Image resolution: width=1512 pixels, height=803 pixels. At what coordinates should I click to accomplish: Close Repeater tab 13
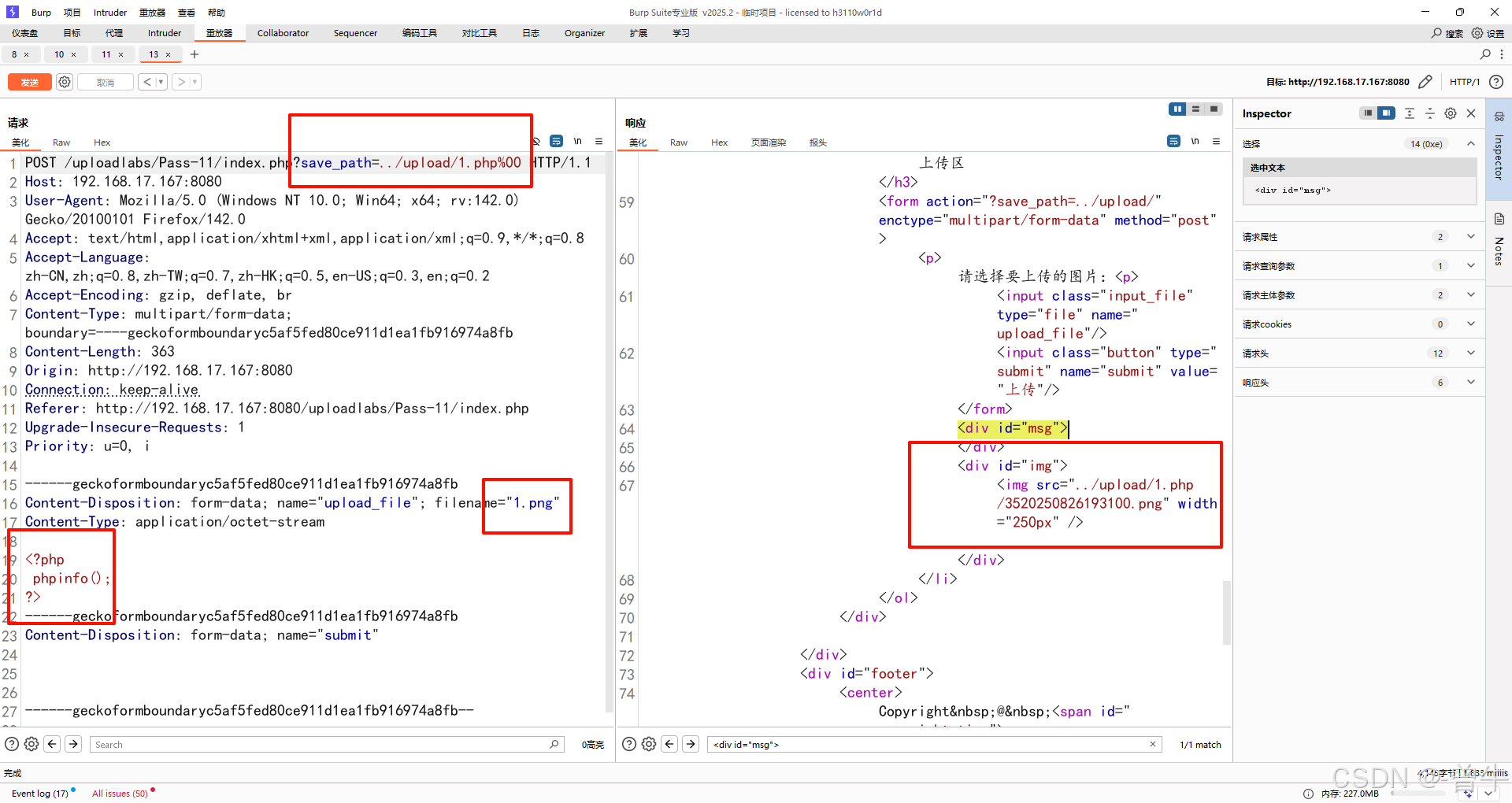pyautogui.click(x=168, y=54)
